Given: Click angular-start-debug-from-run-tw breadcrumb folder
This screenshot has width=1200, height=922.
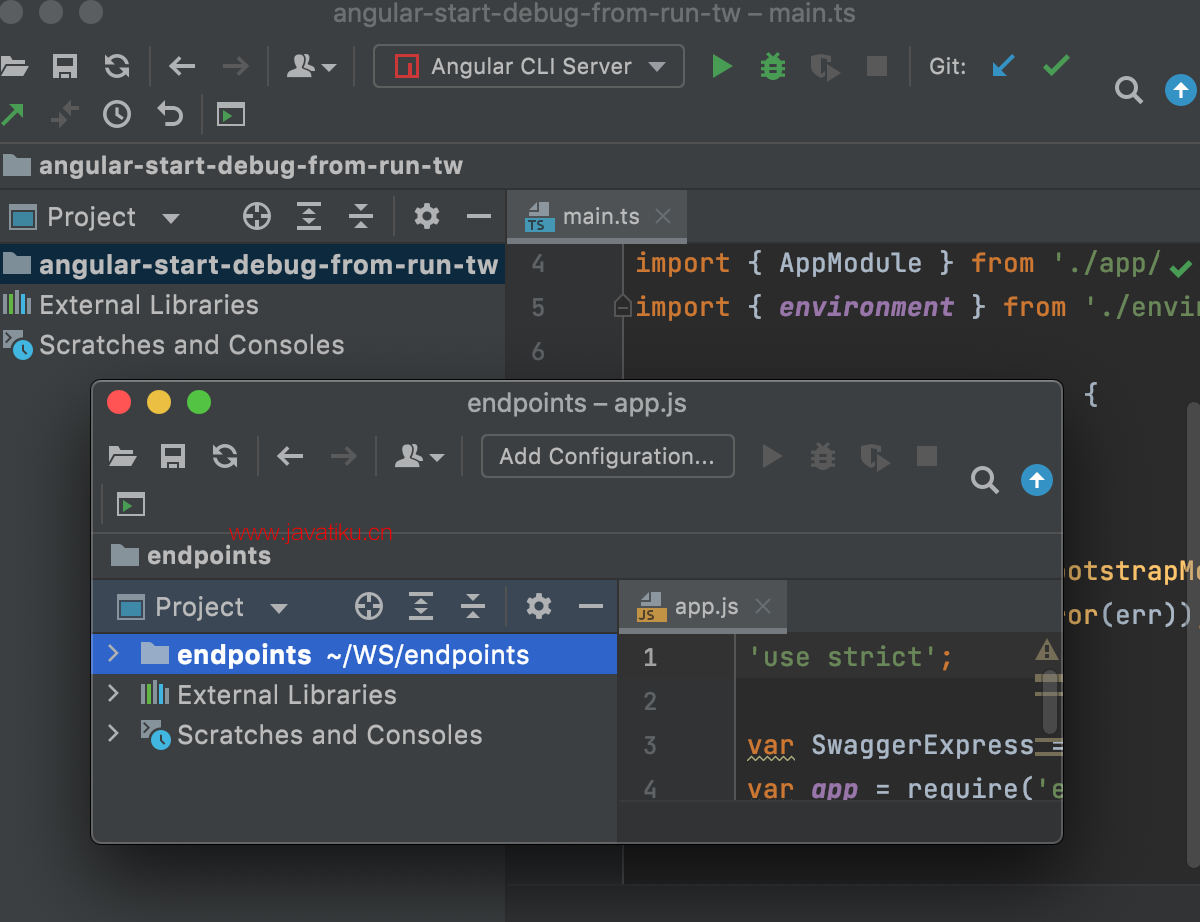Looking at the screenshot, I should pos(233,166).
